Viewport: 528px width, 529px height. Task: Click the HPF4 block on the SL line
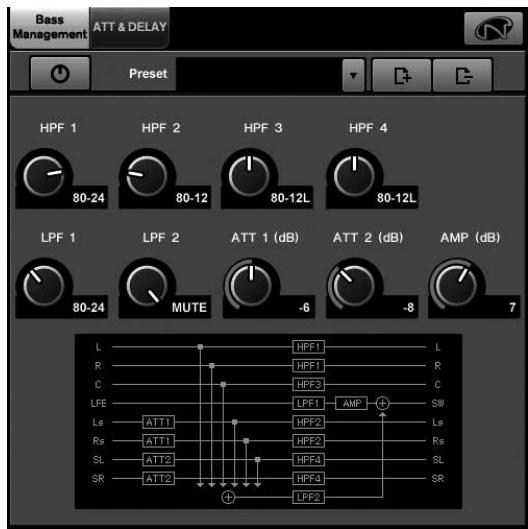[308, 460]
